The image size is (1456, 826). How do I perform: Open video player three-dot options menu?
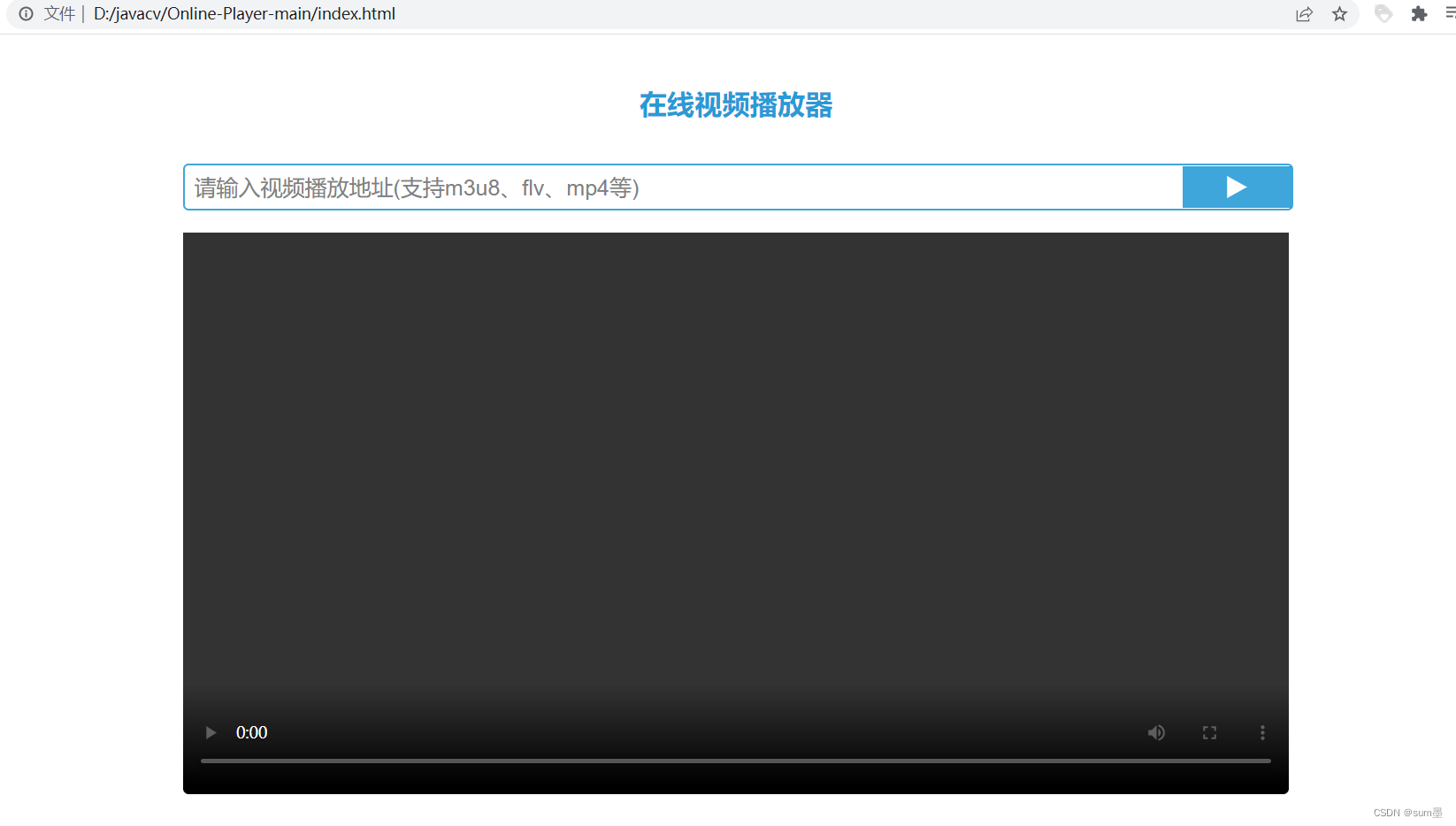point(1262,732)
